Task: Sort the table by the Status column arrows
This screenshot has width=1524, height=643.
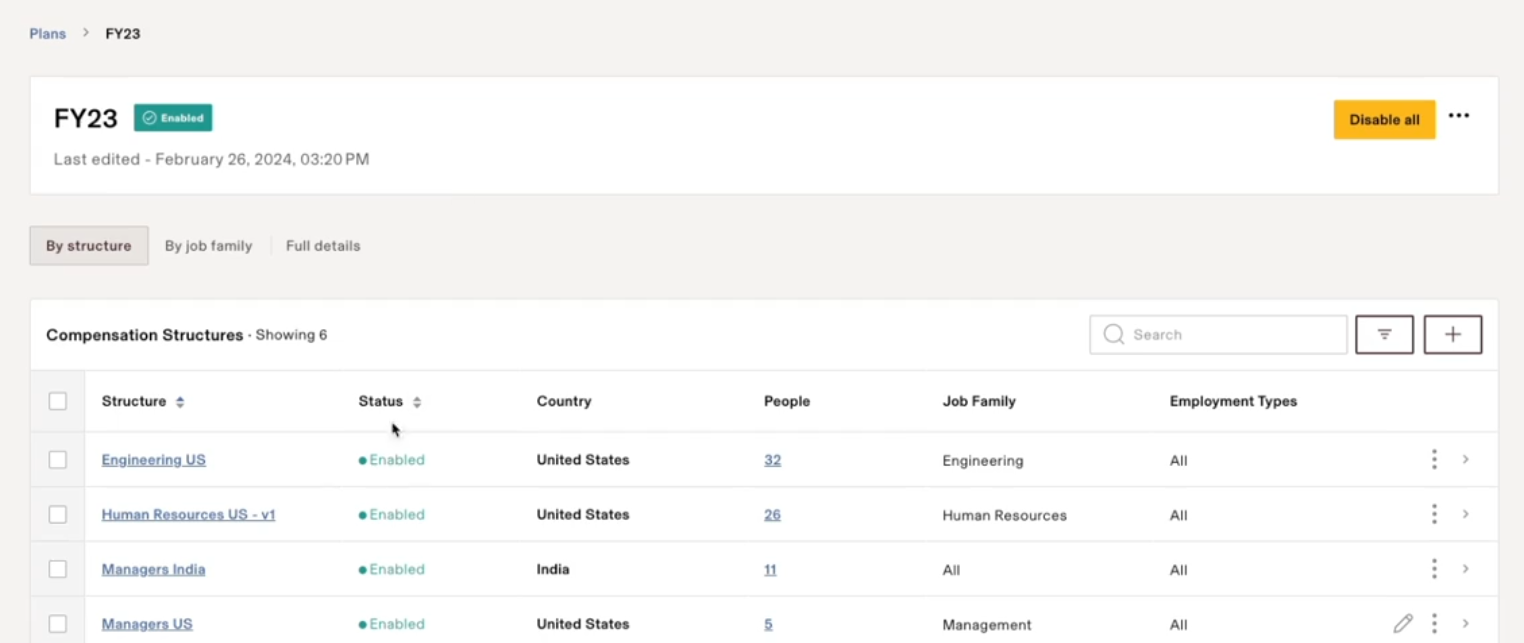Action: (417, 402)
